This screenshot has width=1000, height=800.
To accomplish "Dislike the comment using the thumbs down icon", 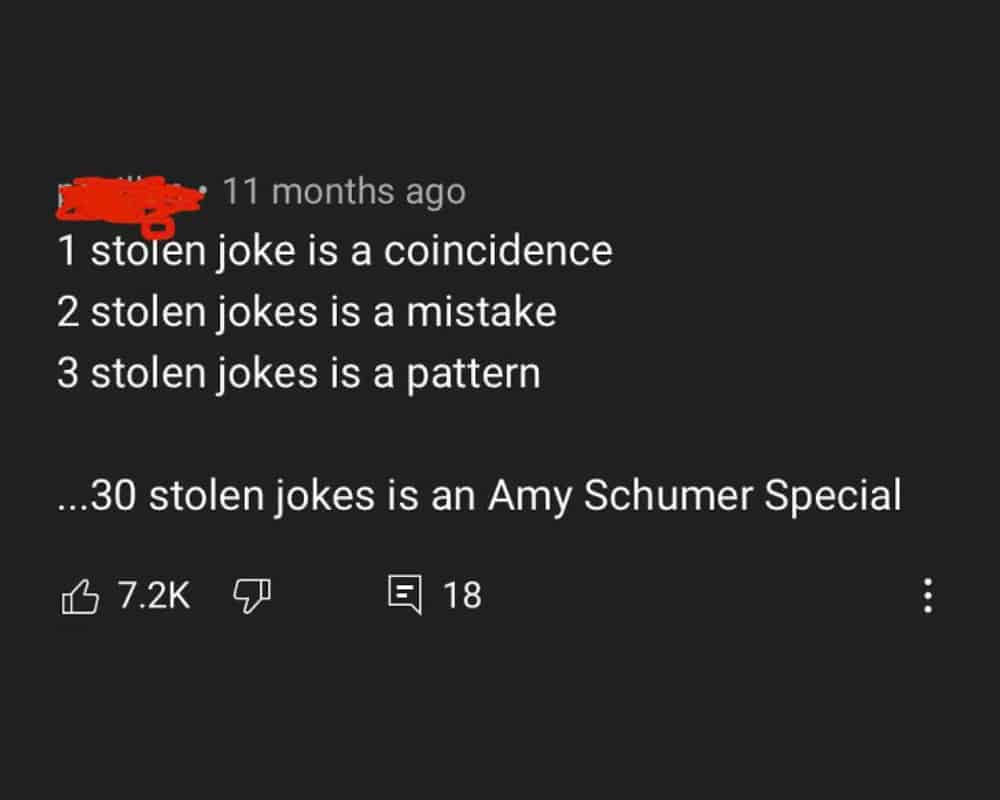I will 252,595.
